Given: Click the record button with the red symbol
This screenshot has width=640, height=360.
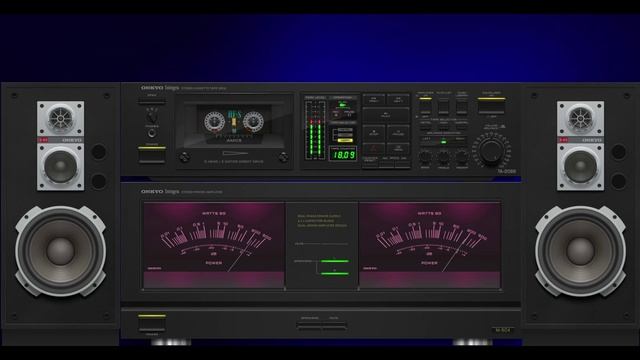Looking at the screenshot, I should pyautogui.click(x=374, y=149).
